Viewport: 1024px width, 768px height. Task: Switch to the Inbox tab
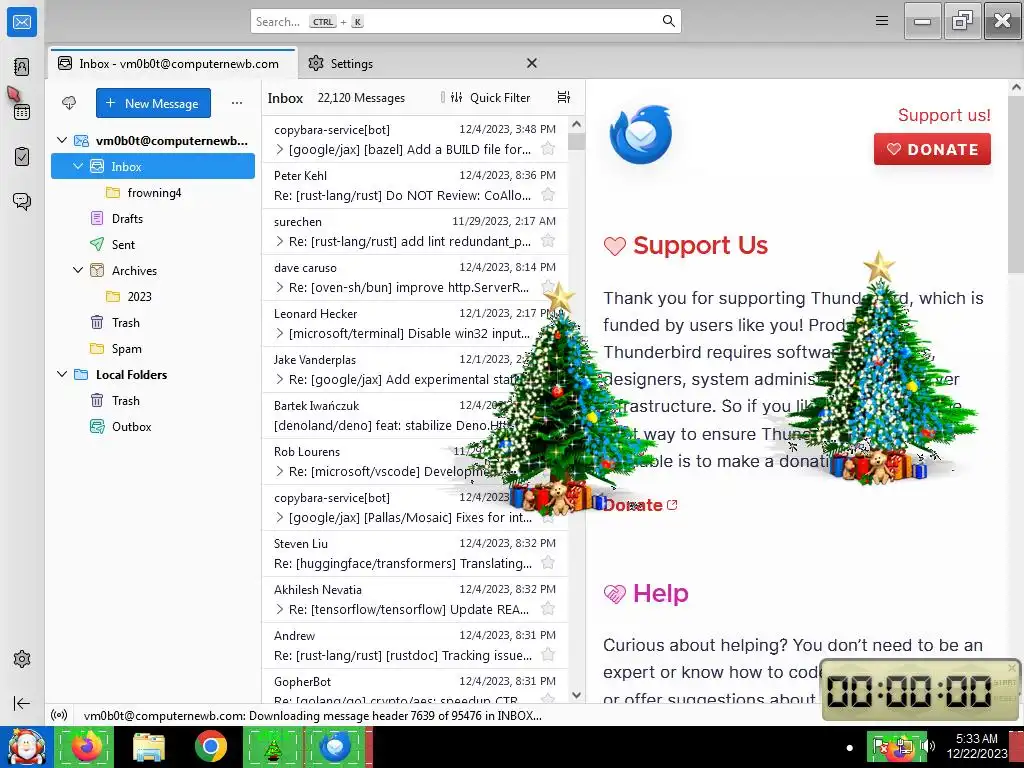point(172,63)
